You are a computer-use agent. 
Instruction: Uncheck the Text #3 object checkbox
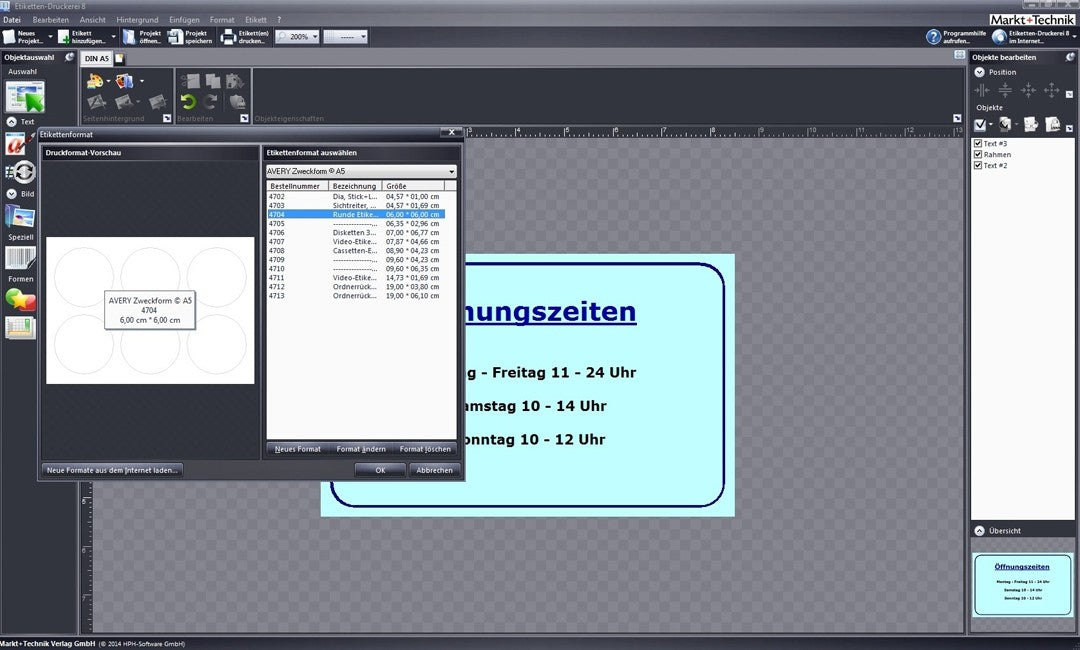(x=978, y=144)
